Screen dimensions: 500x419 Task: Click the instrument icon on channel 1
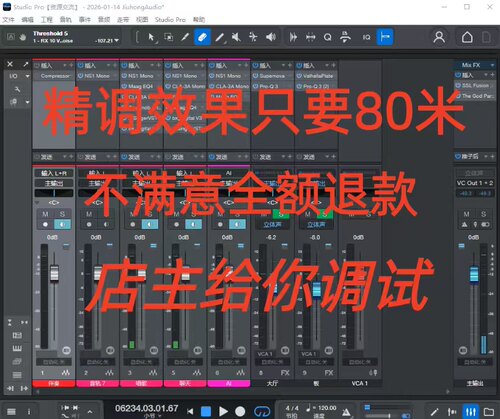pyautogui.click(x=66, y=373)
